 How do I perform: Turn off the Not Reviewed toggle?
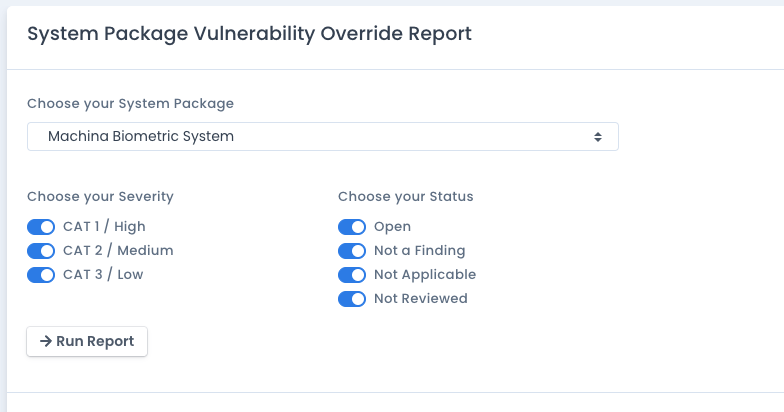[x=352, y=299]
